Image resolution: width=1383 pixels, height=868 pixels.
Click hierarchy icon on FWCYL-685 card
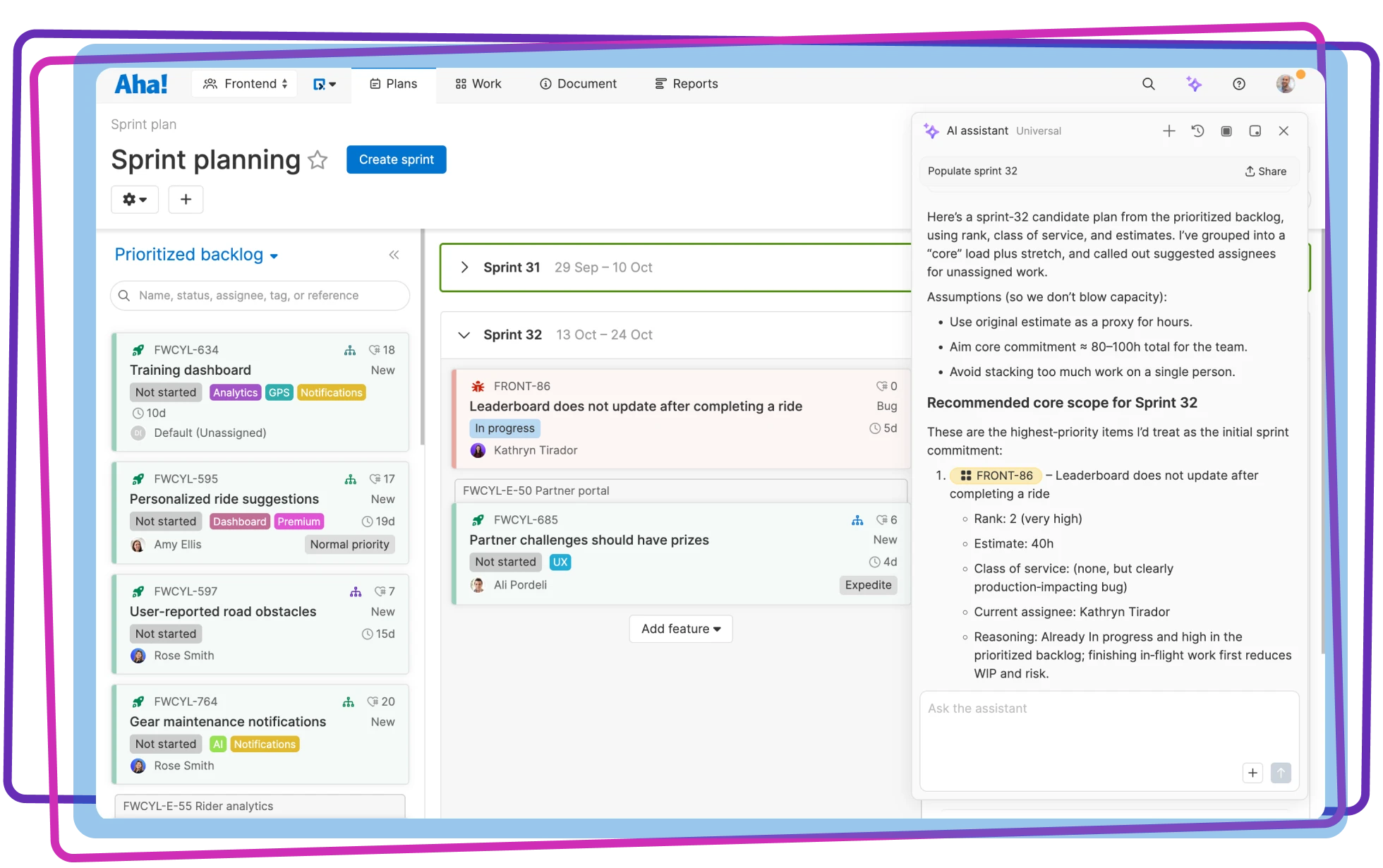coord(857,520)
